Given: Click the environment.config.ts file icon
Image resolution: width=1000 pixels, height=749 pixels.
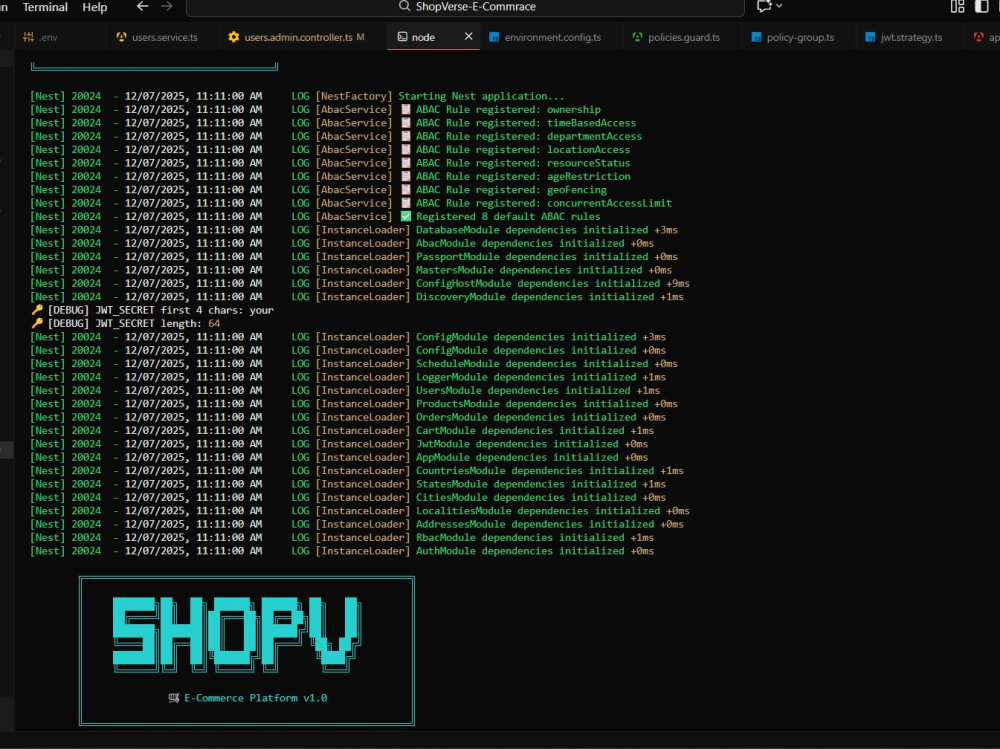Looking at the screenshot, I should [x=494, y=37].
